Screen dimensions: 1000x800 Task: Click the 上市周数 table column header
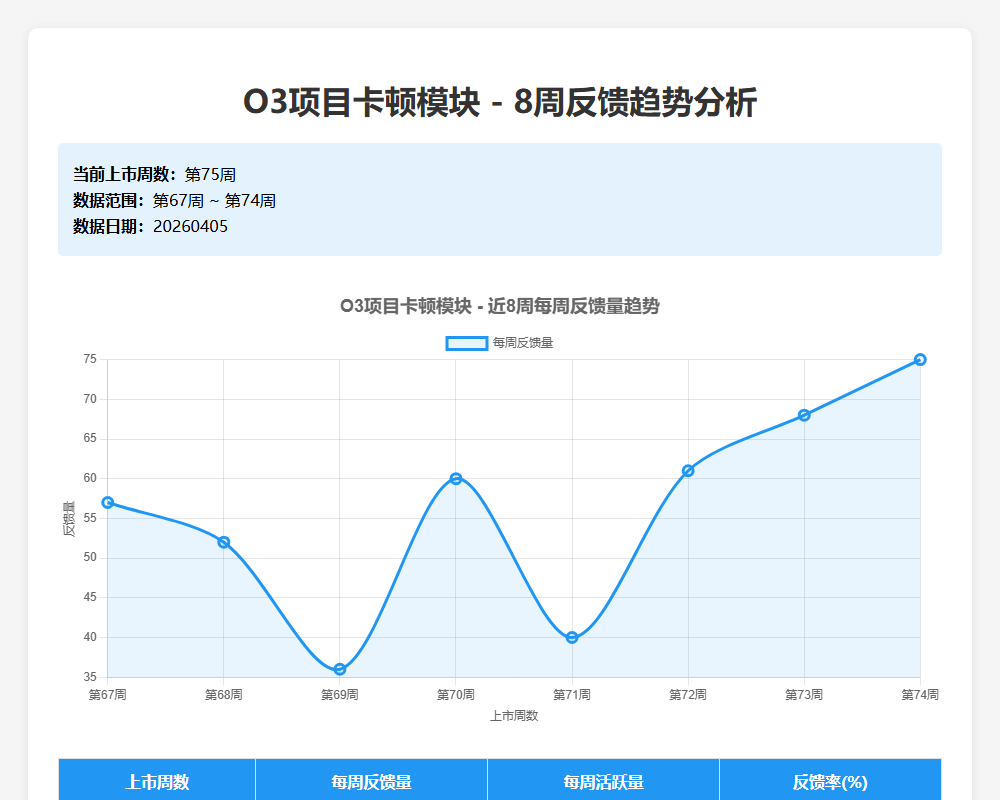coord(157,781)
